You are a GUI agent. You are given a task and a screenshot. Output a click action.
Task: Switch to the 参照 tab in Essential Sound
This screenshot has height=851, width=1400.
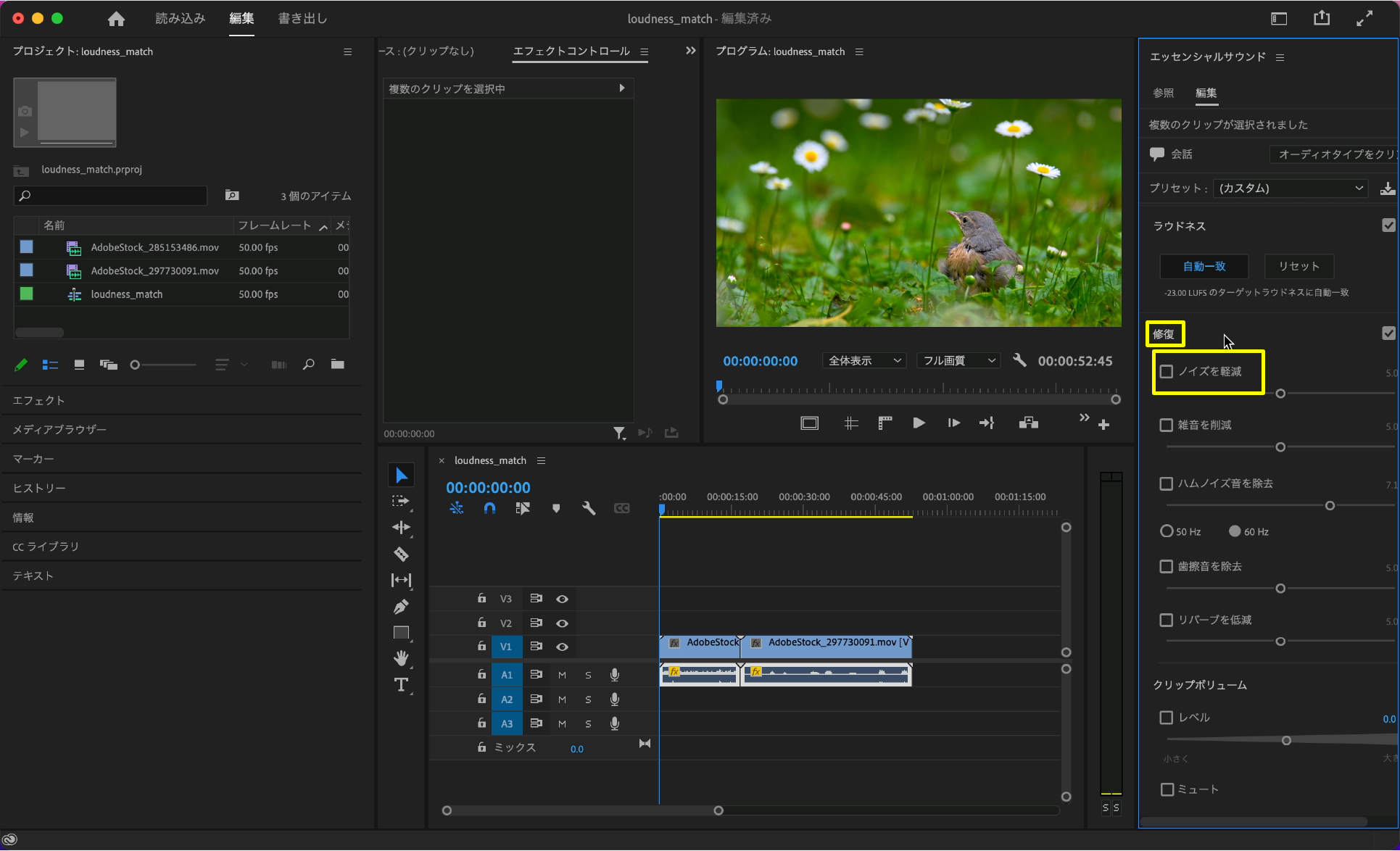[x=1163, y=93]
